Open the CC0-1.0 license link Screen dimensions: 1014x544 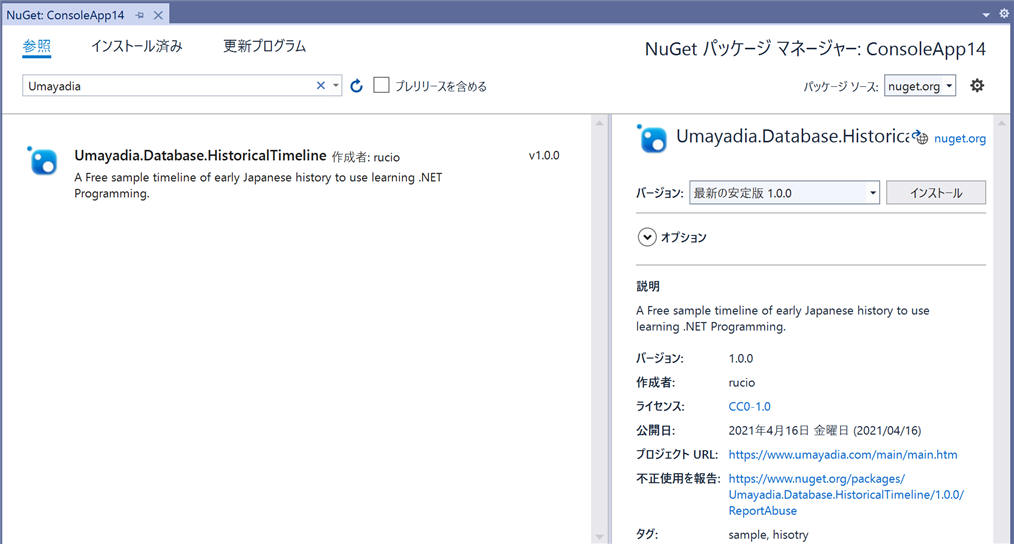750,406
